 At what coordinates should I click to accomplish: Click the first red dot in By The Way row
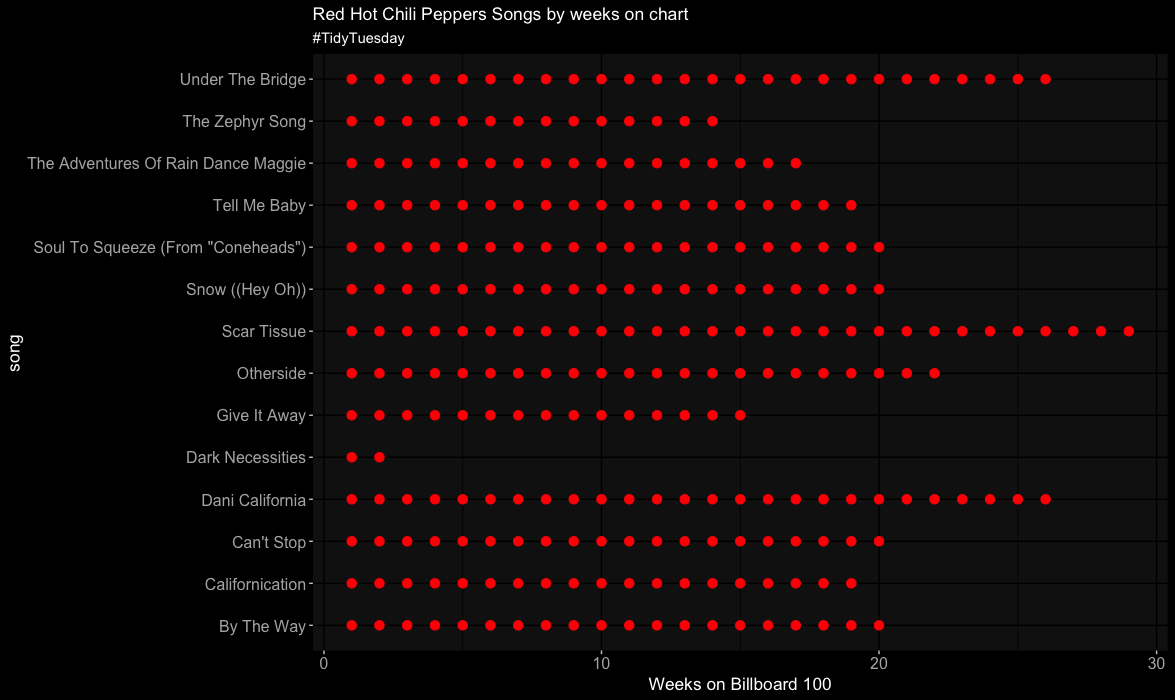tap(351, 625)
